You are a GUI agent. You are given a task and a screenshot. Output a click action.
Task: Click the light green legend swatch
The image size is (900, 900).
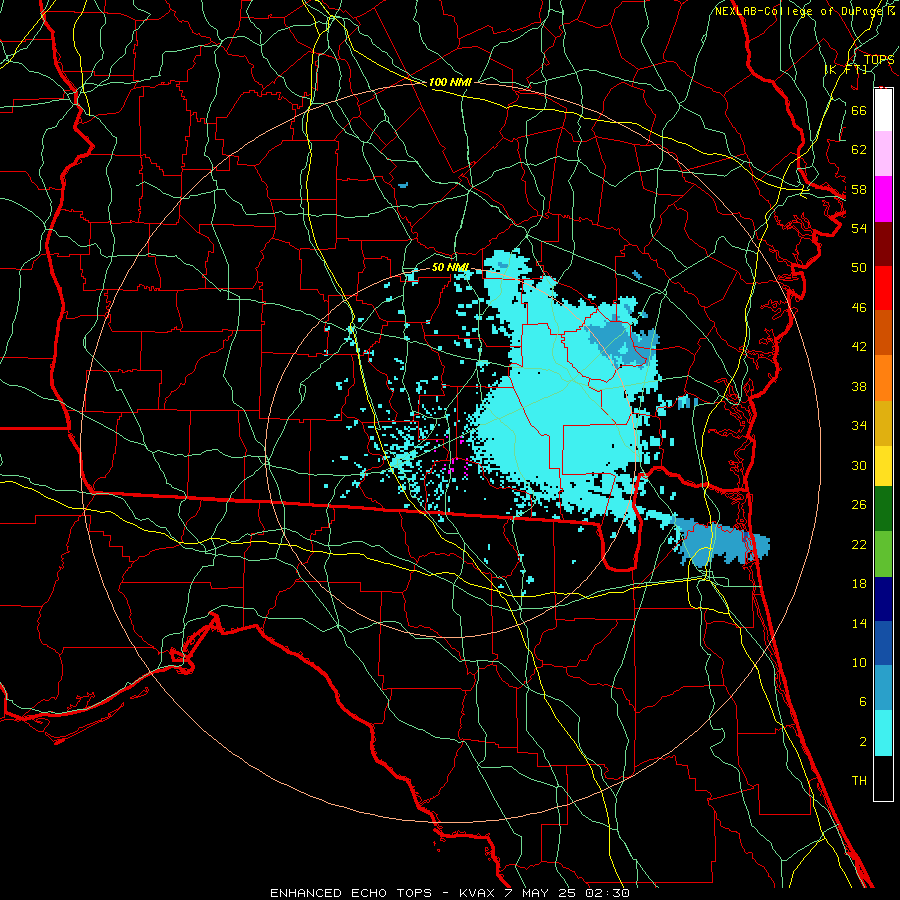coord(883,554)
